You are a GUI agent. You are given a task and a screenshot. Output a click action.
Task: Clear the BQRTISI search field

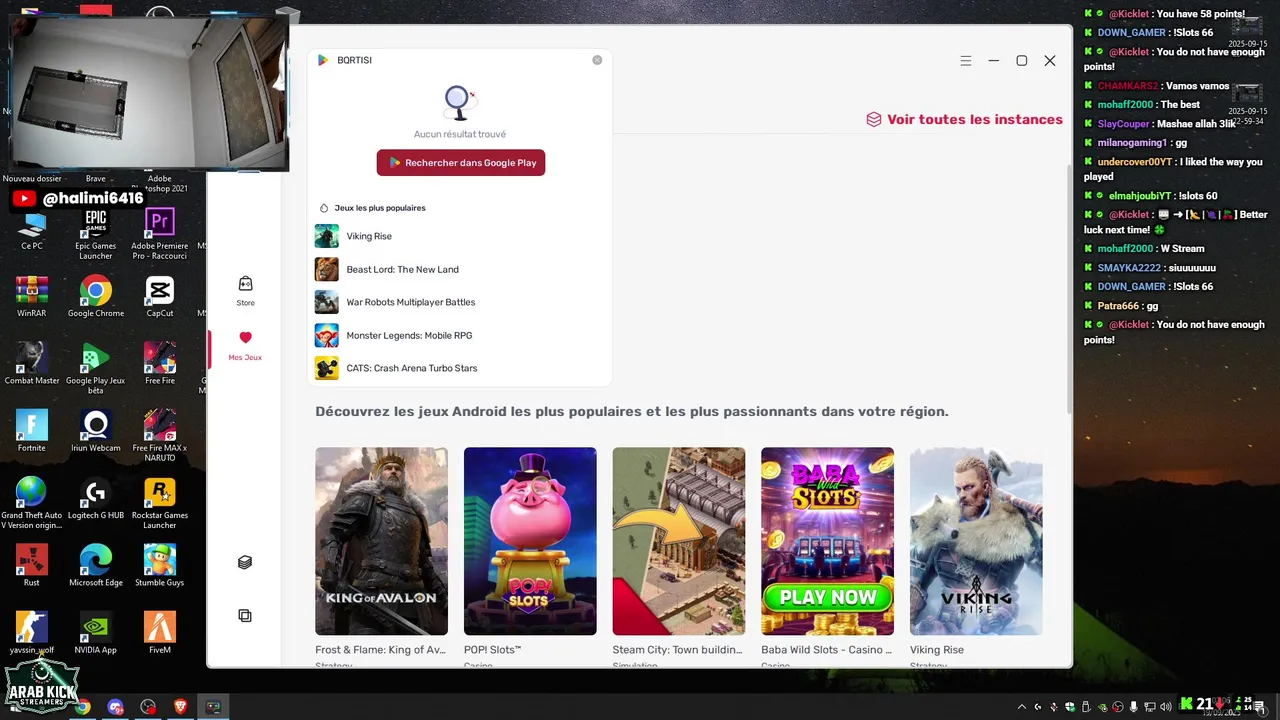597,60
